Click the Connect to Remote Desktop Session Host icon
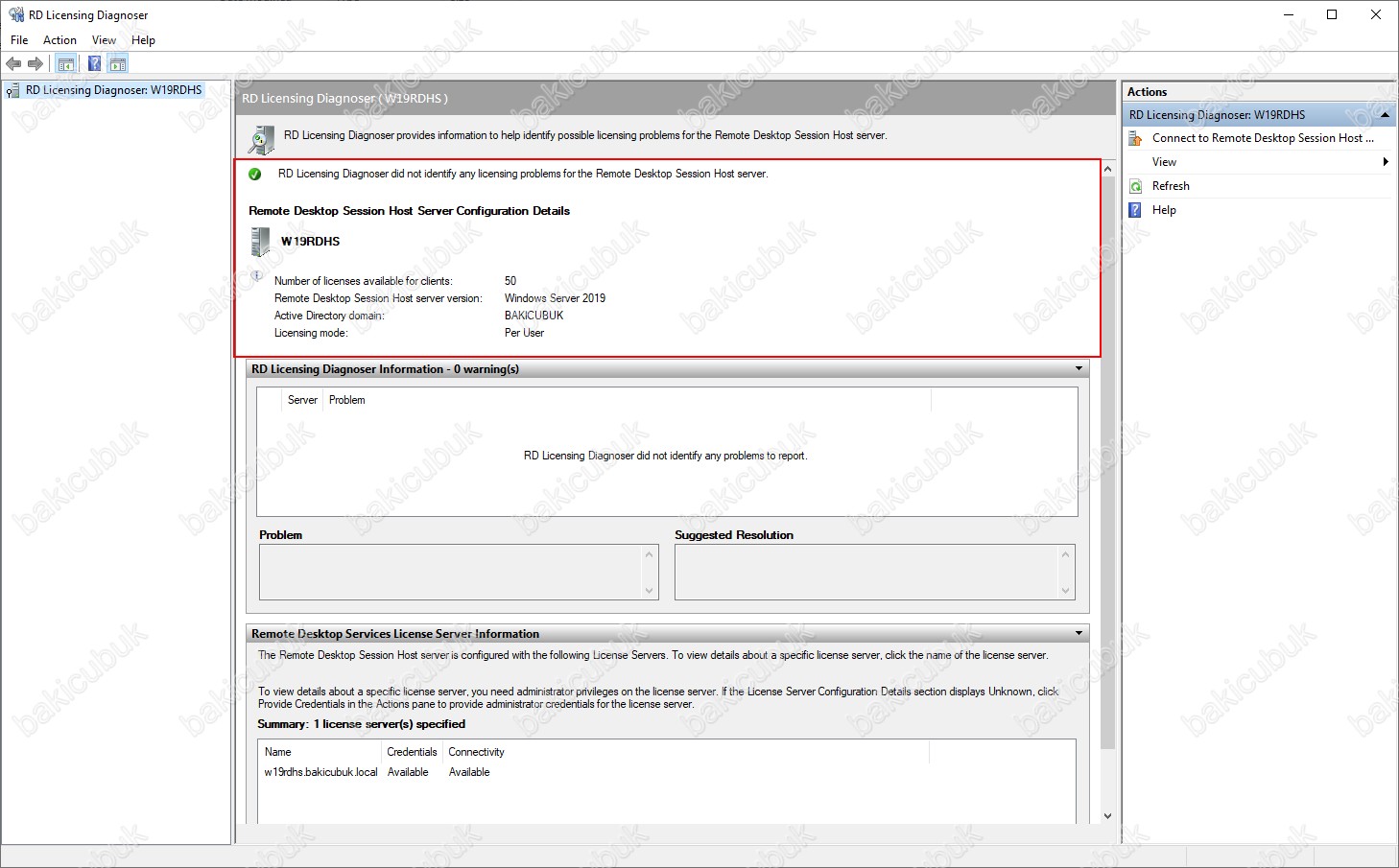This screenshot has width=1399, height=868. (1136, 138)
